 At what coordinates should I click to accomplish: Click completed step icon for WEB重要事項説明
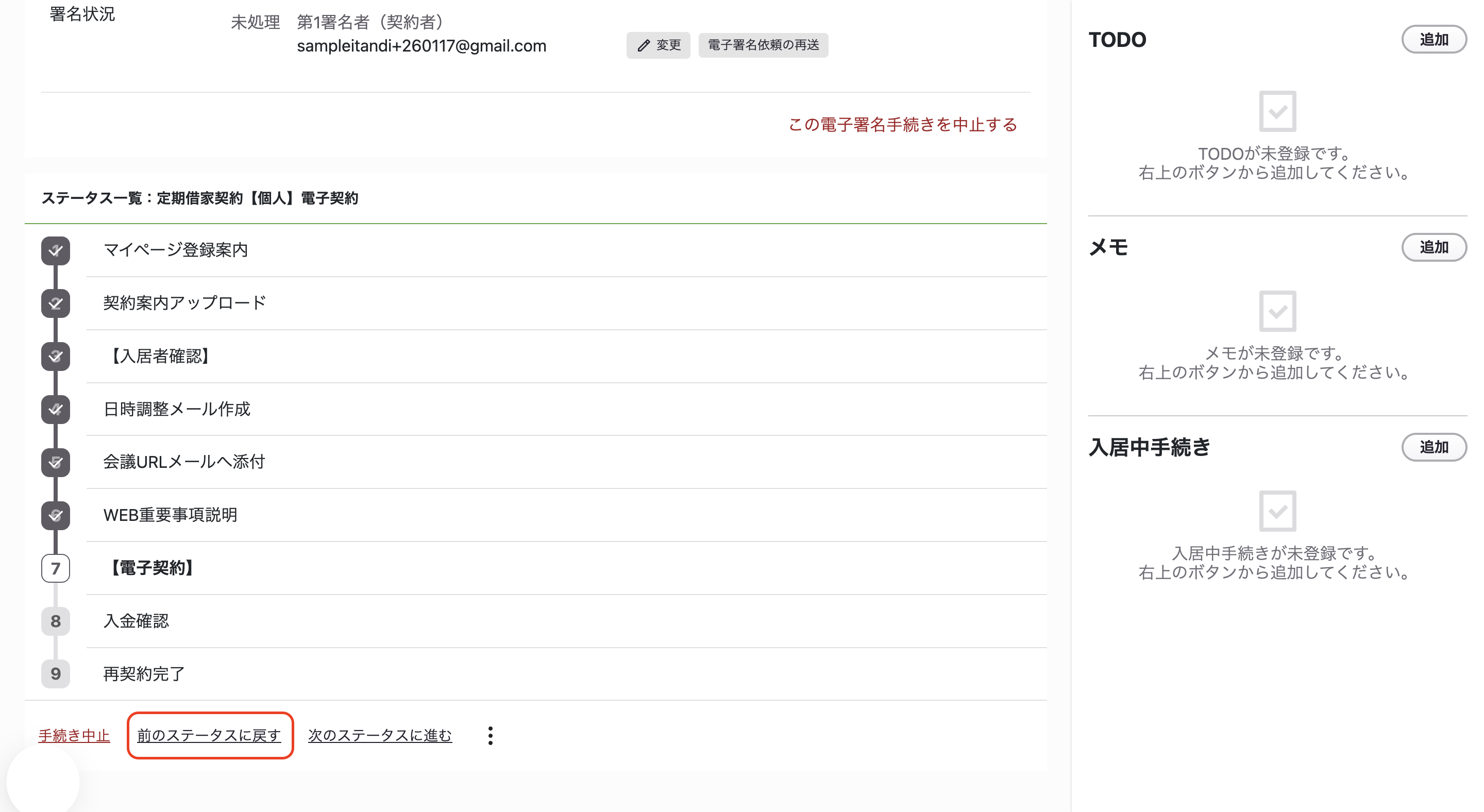coord(55,515)
